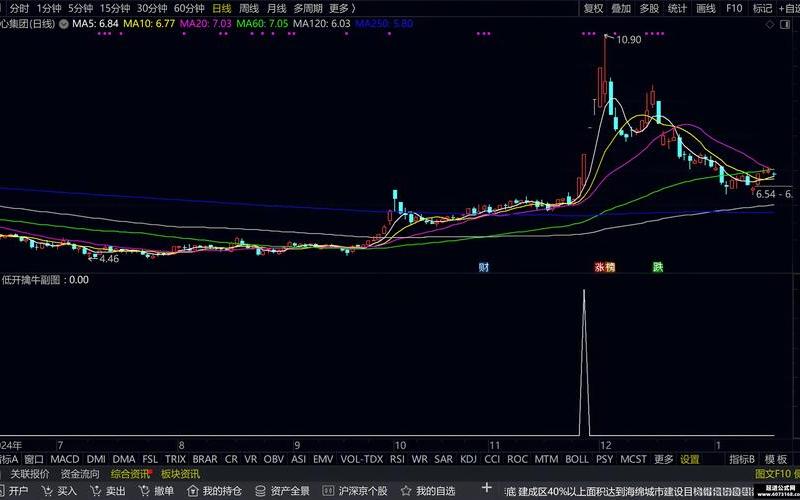The width and height of the screenshot is (800, 500).
Task: Click the 设置 settings button for indicators
Action: coord(690,459)
